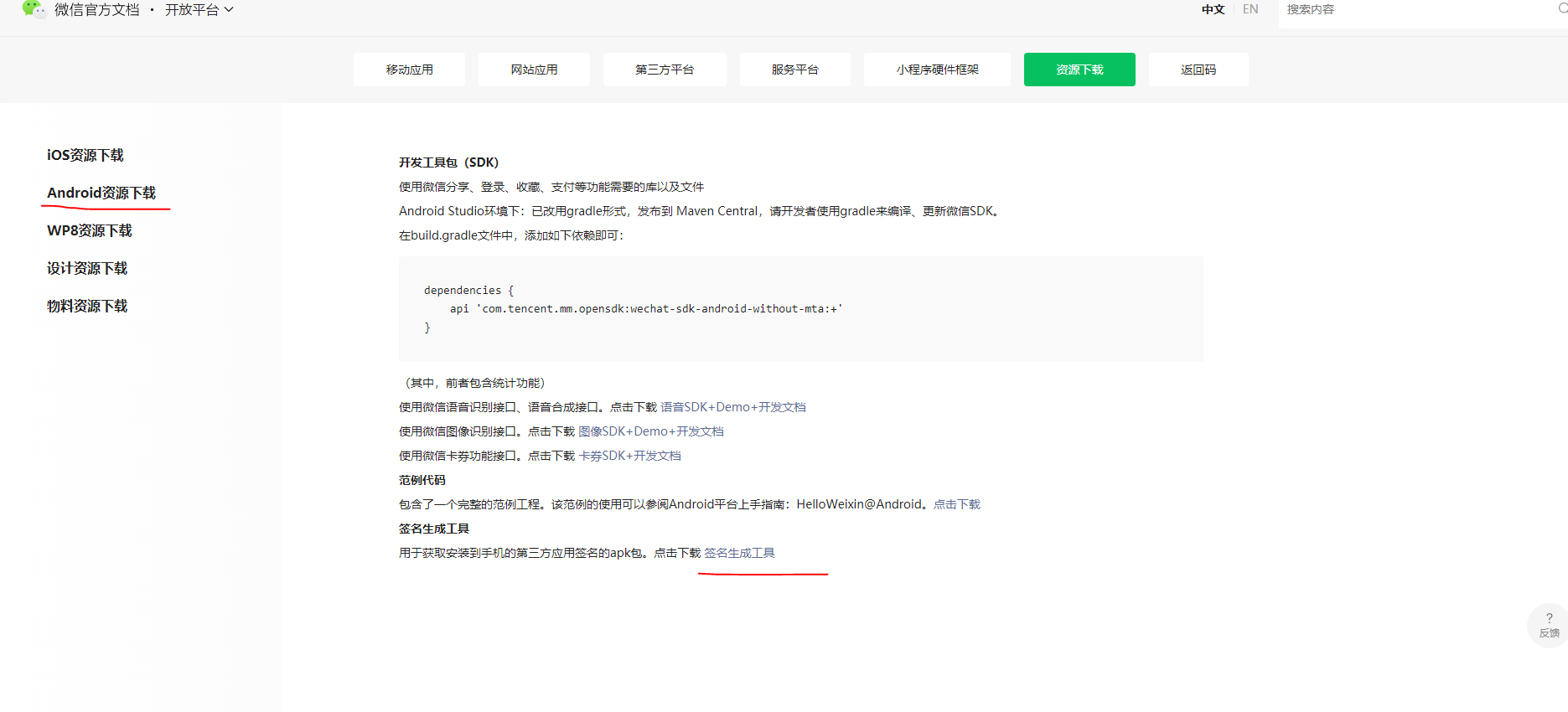Open the 返回码 tab

click(x=1198, y=70)
